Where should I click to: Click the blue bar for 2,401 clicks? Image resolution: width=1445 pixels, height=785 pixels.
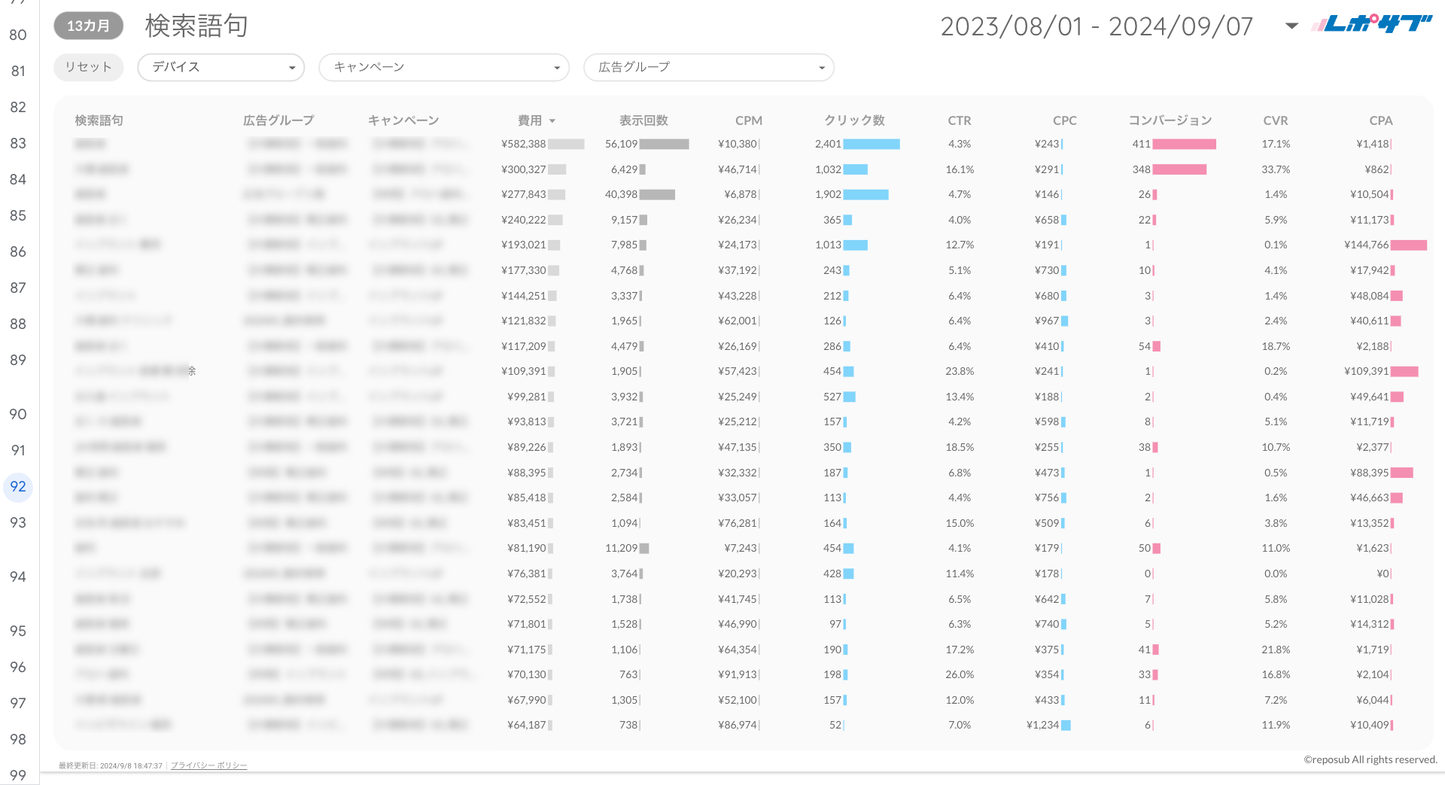tap(871, 144)
